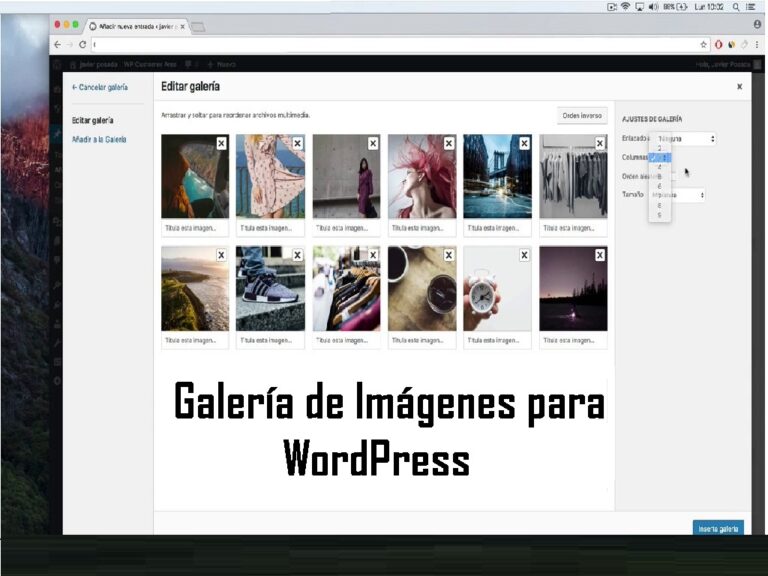Remove the colorful clothing hangers image
Viewport: 768px width, 576px height.
coord(373,255)
